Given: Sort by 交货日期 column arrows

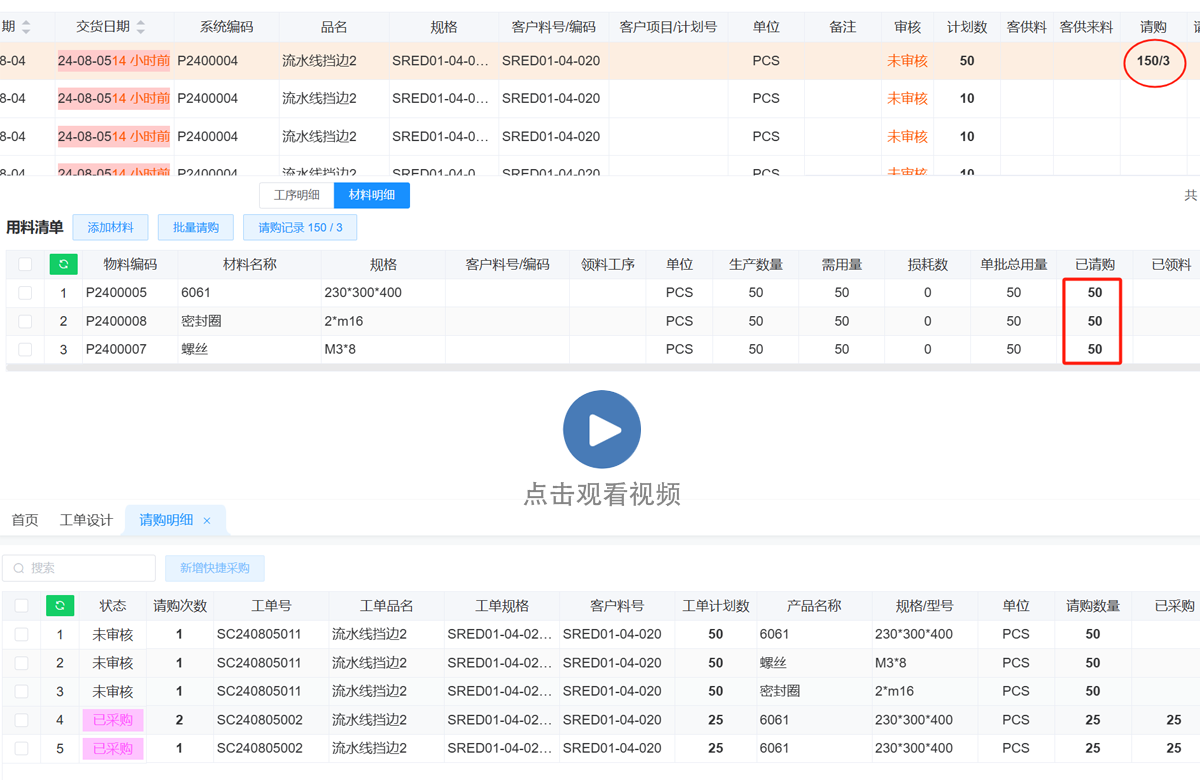Looking at the screenshot, I should (141, 27).
